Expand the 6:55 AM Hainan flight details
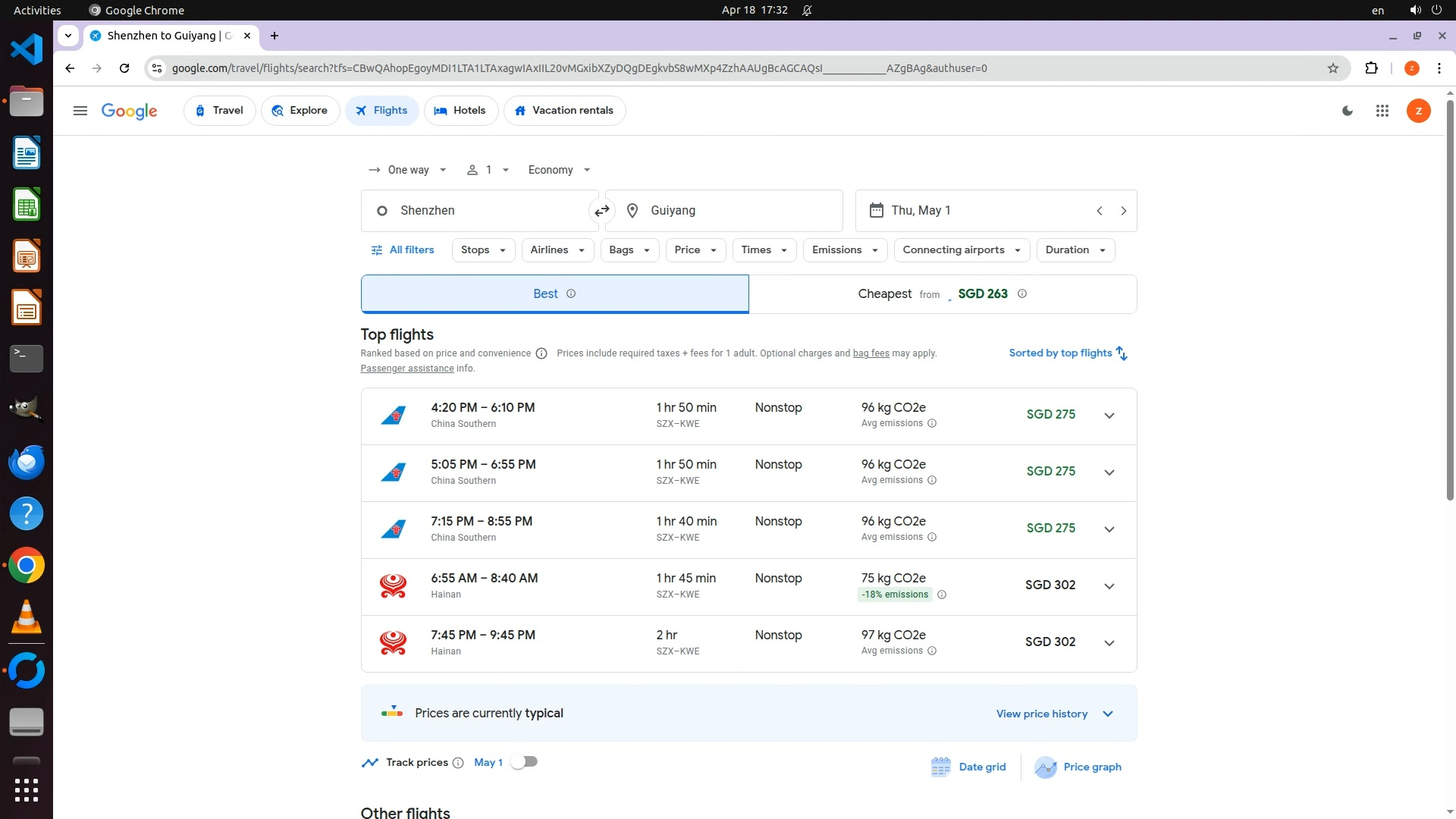Image resolution: width=1456 pixels, height=819 pixels. pyautogui.click(x=1109, y=586)
